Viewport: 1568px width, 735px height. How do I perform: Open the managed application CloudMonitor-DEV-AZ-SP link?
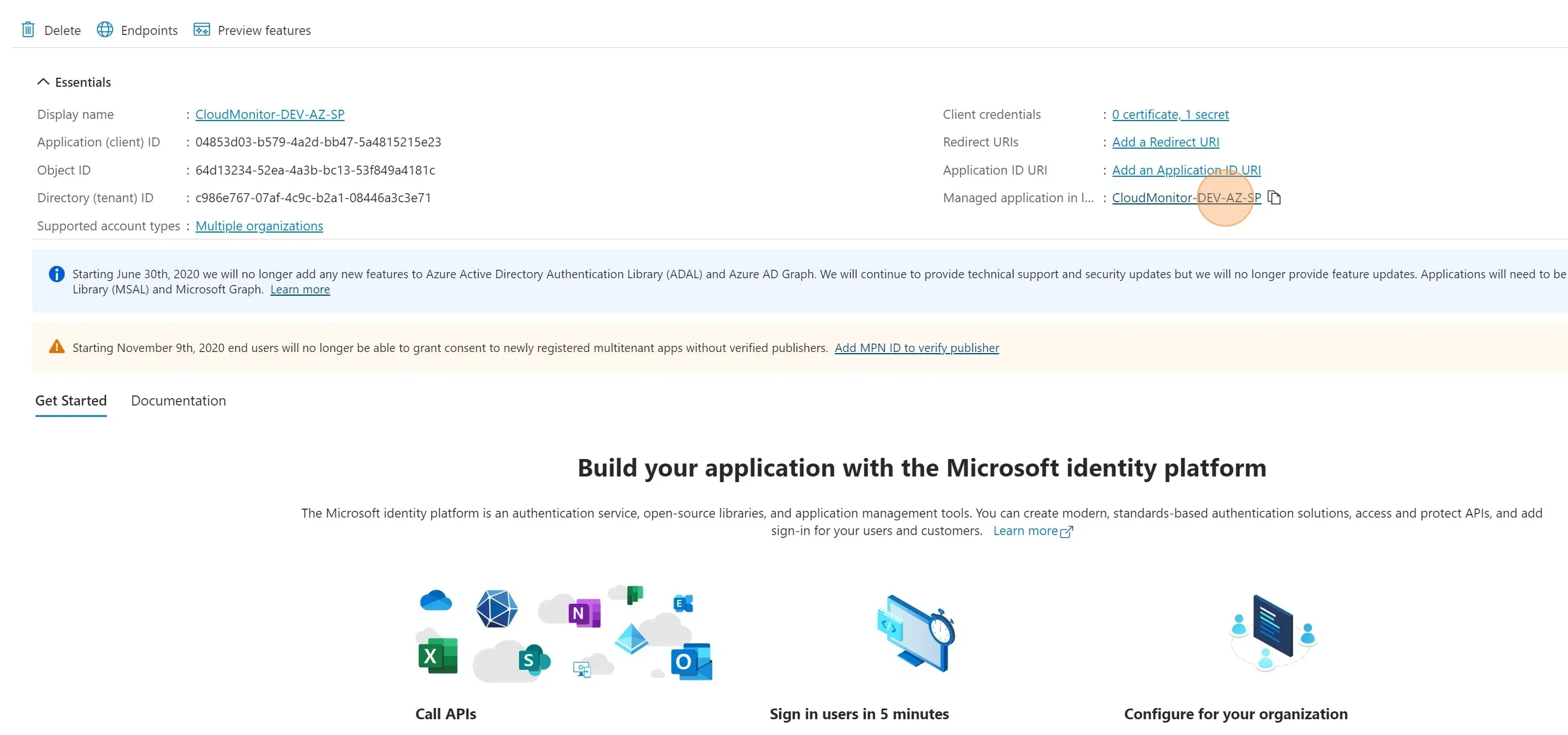(1186, 198)
